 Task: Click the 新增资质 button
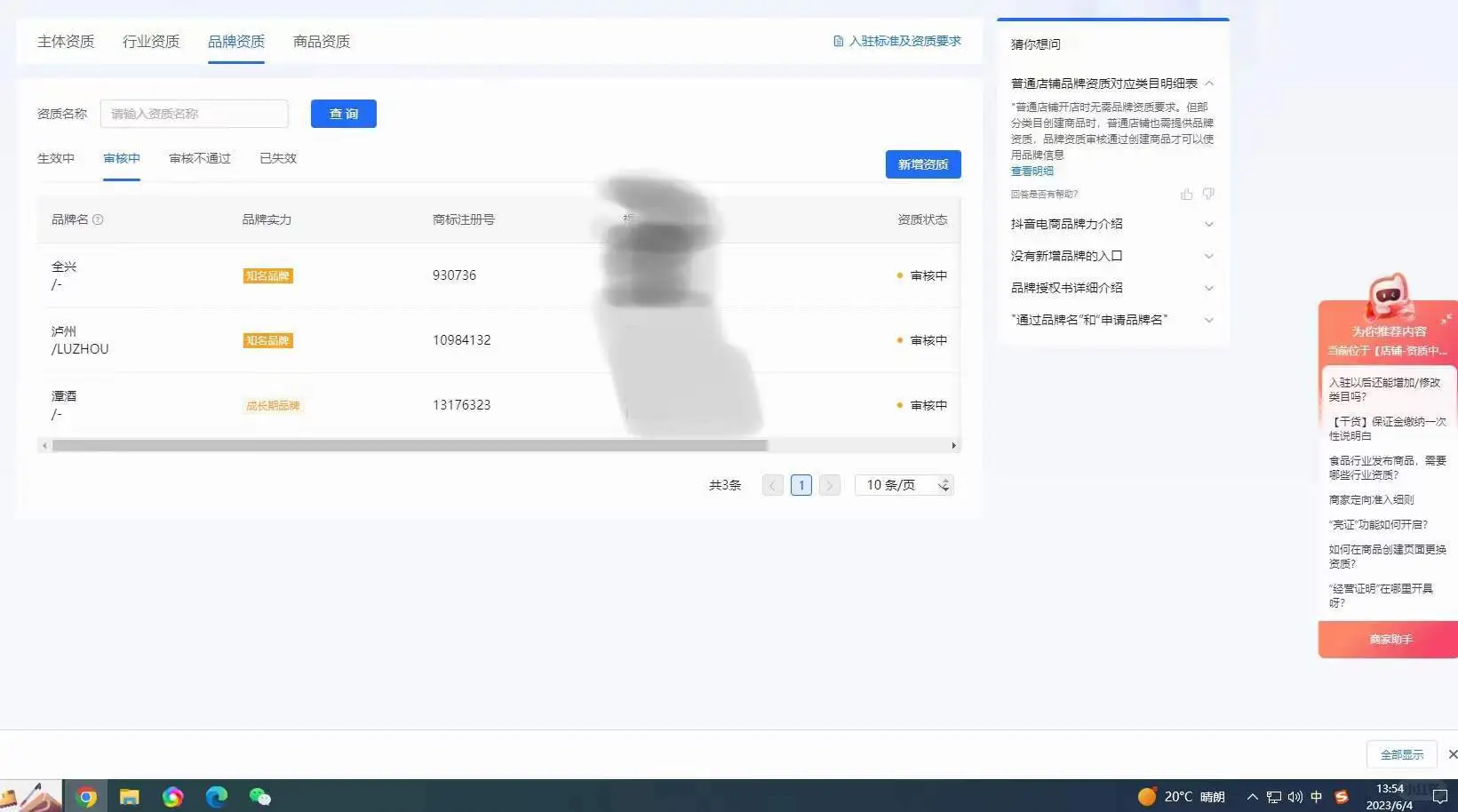click(x=922, y=163)
